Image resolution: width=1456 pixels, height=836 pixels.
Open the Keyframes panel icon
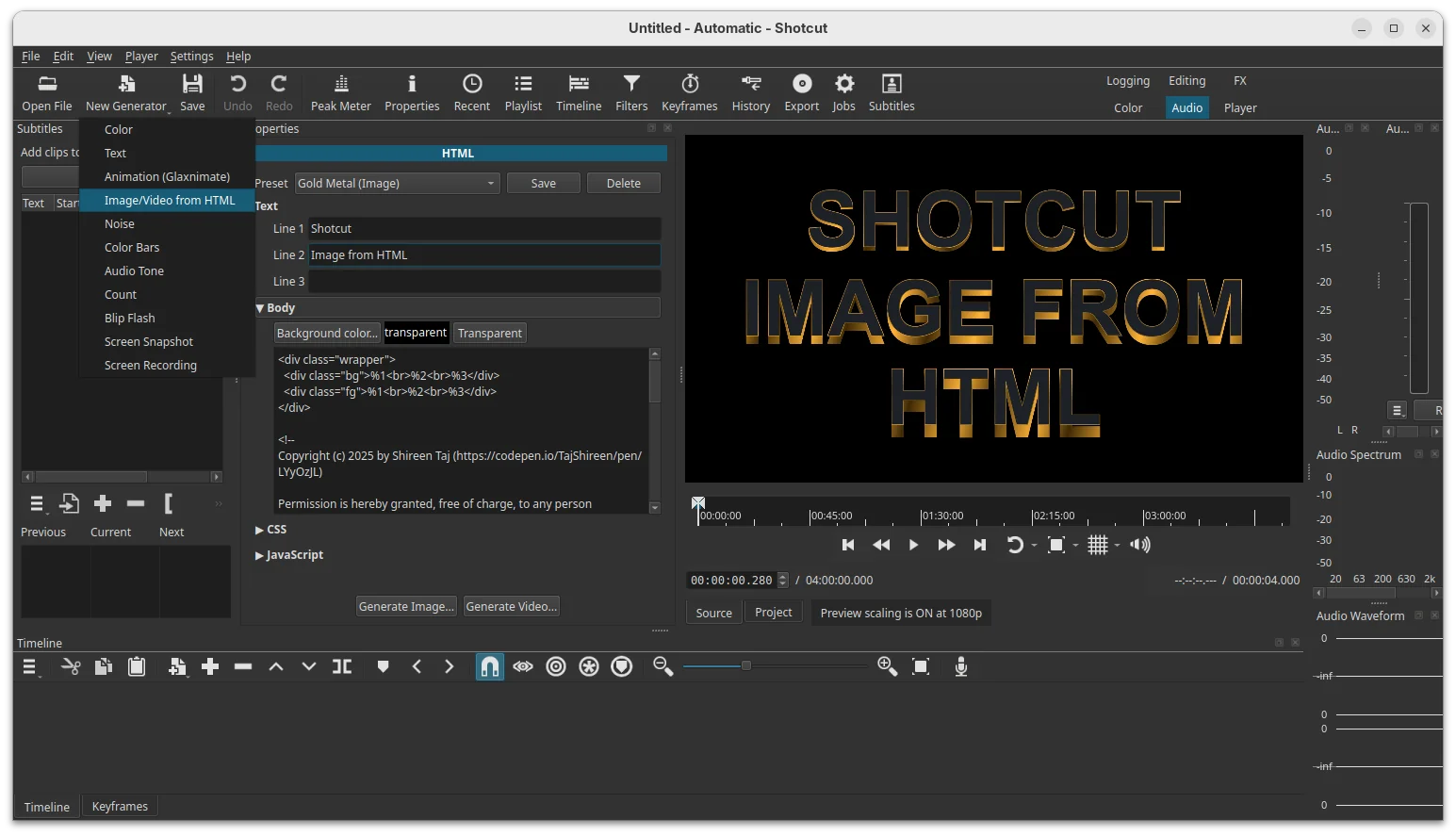(x=689, y=93)
